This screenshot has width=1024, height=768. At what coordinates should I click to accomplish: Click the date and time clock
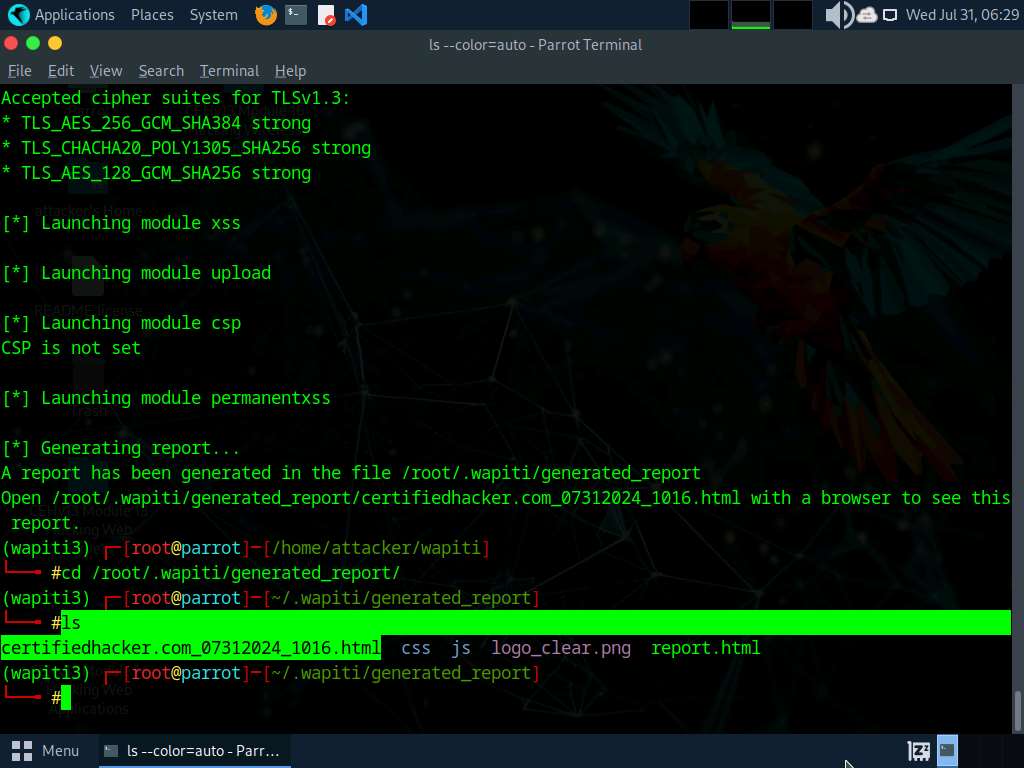point(962,15)
